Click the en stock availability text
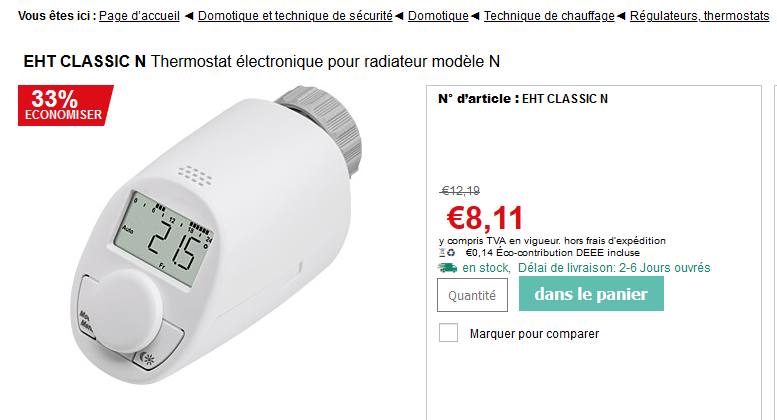The image size is (777, 420). (x=486, y=268)
